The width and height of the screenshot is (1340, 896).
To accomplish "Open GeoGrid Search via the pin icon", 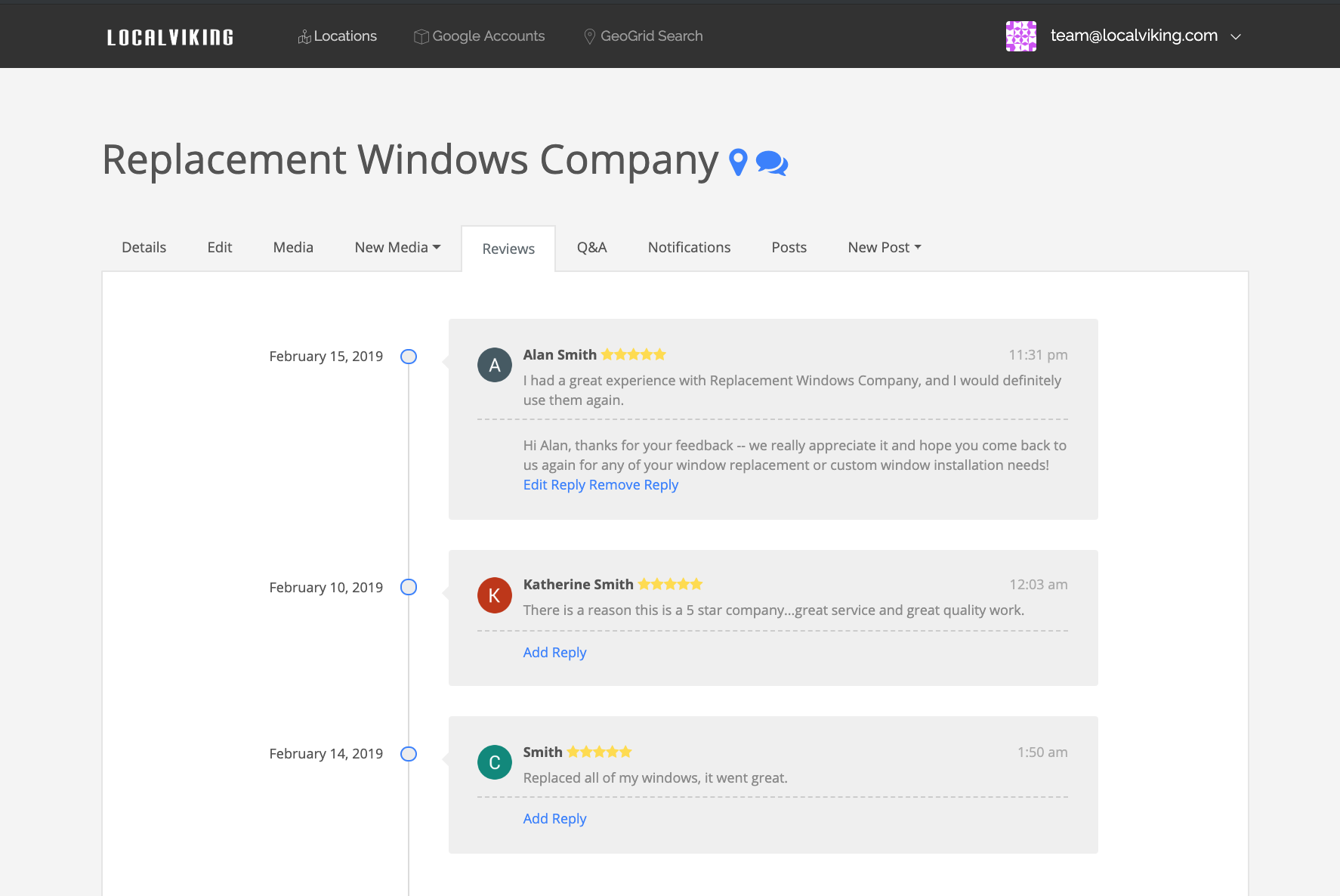I will pos(589,36).
